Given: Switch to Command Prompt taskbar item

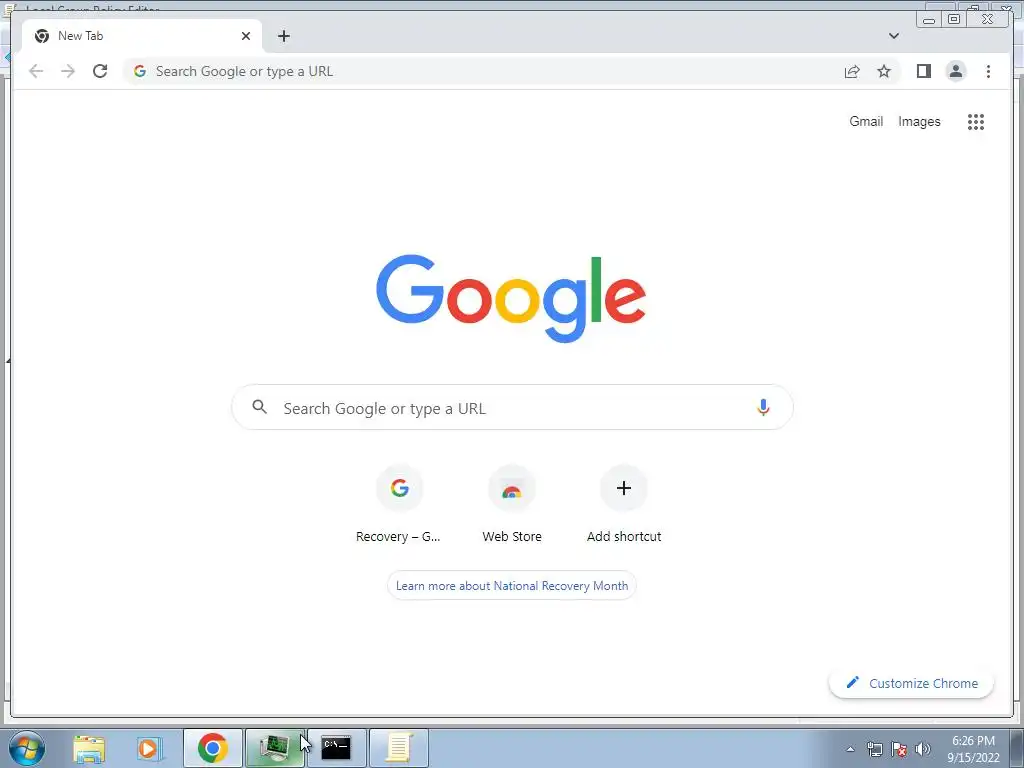Looking at the screenshot, I should click(336, 748).
